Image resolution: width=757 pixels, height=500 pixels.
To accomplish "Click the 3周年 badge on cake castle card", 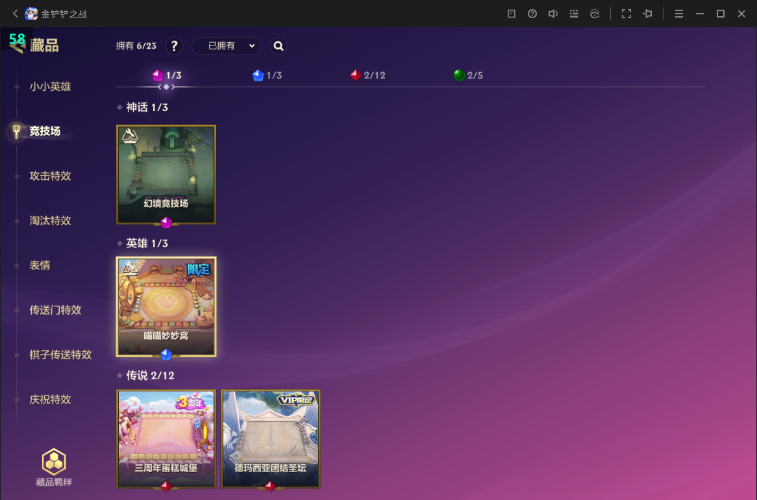I will [x=189, y=402].
